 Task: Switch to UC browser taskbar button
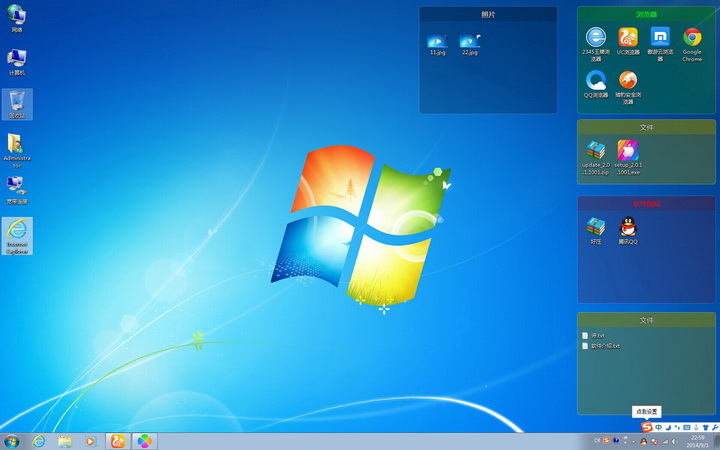click(118, 442)
